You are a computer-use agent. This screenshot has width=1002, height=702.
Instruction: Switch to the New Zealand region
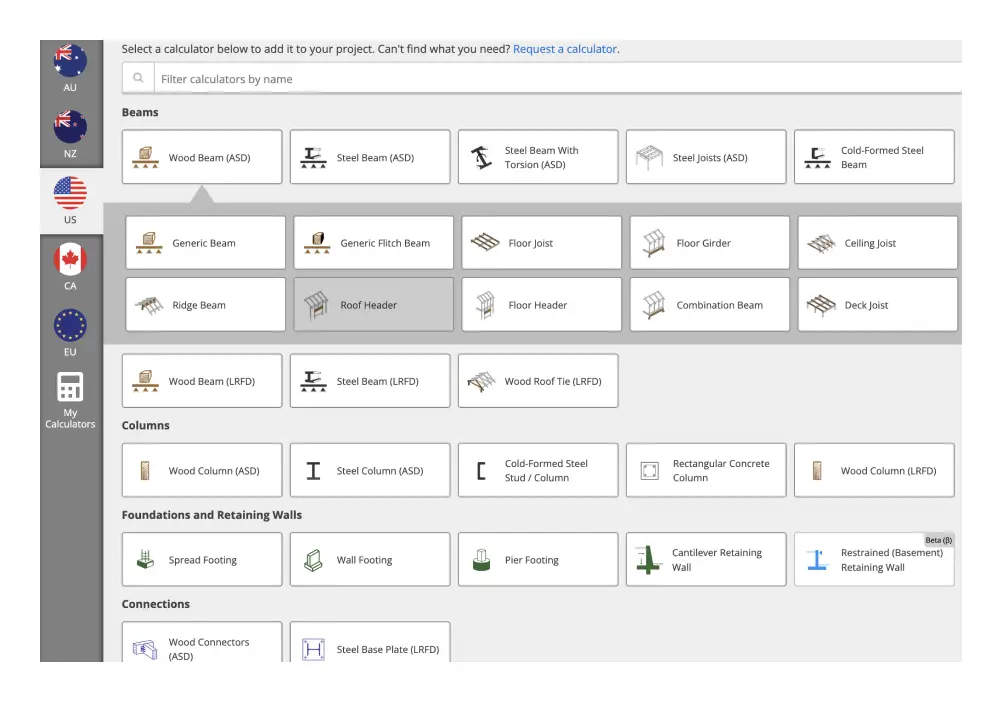(x=70, y=127)
